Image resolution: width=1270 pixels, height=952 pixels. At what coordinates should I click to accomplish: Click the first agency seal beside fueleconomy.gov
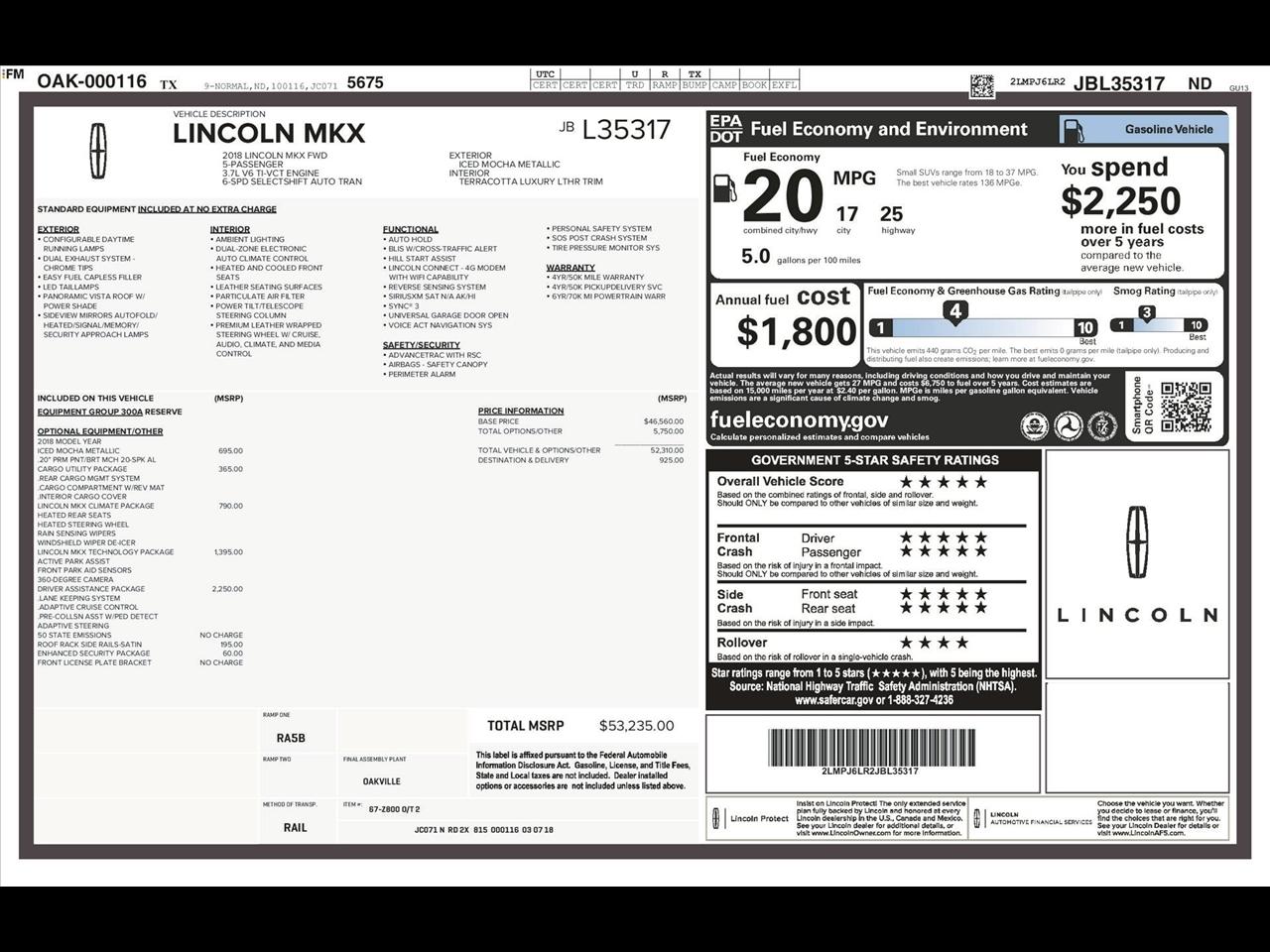coord(1035,426)
